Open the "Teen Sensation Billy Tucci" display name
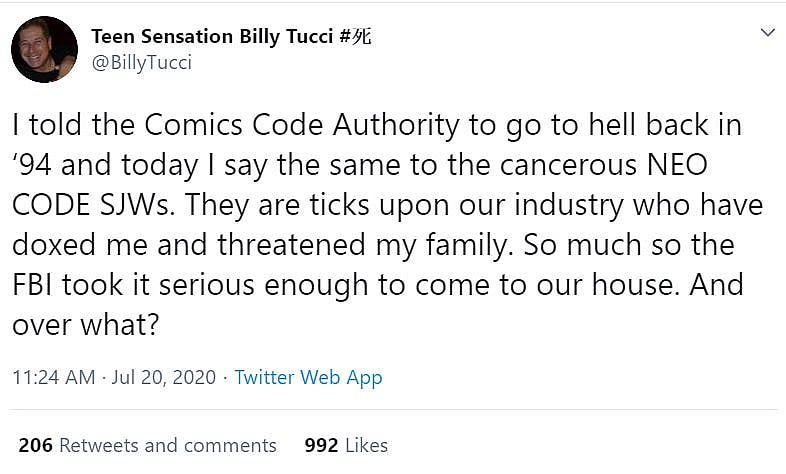The image size is (786, 474). [x=212, y=37]
